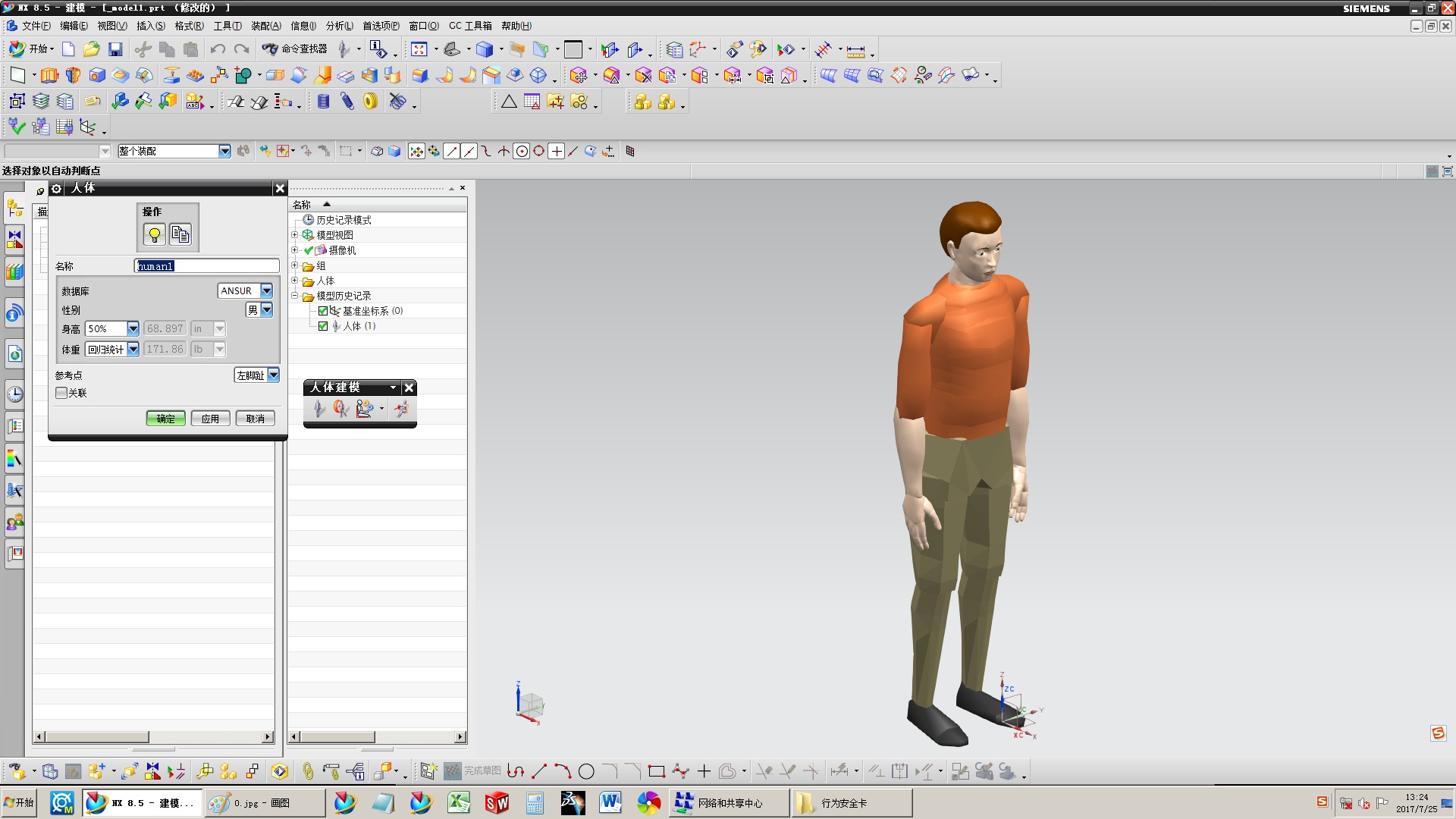Click the last figure icon in Human Modeling toolbar
Screen dimensions: 1456x819
pos(402,409)
